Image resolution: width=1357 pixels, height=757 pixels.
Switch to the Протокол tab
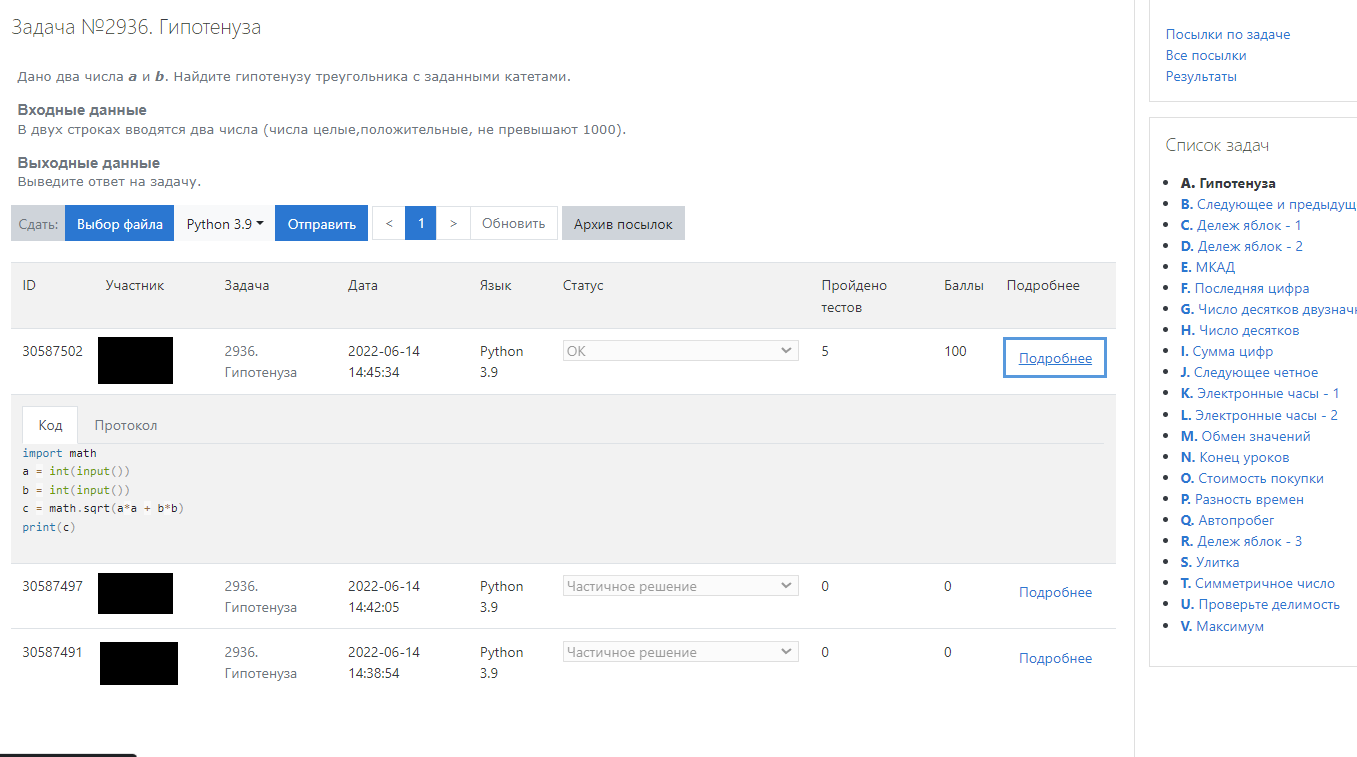click(126, 425)
